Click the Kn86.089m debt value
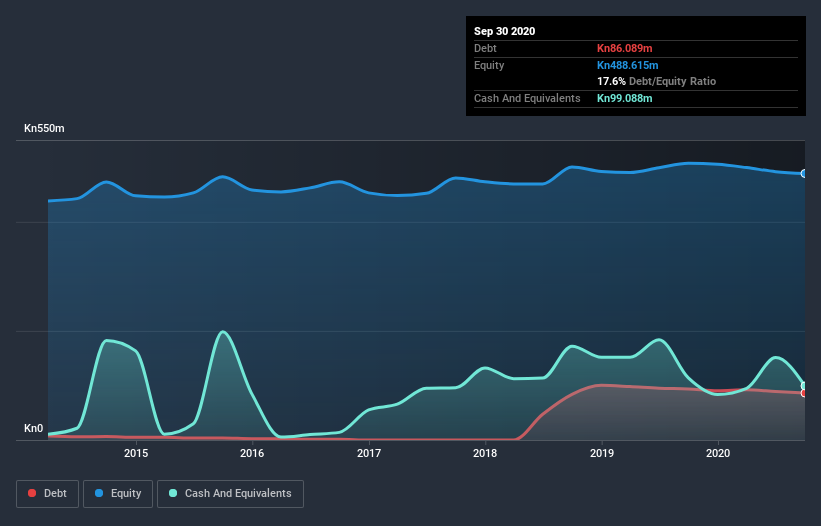 [x=625, y=48]
